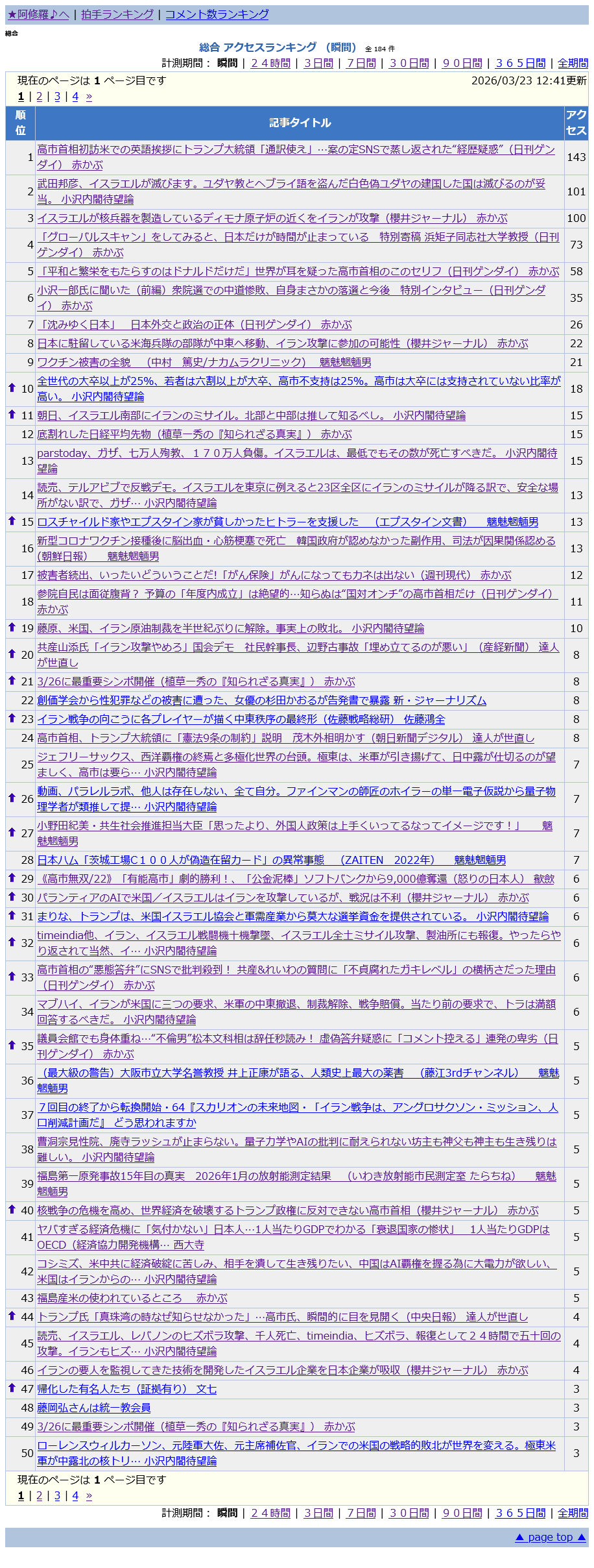Return to ★阿修羅♪へ home link

[x=38, y=14]
